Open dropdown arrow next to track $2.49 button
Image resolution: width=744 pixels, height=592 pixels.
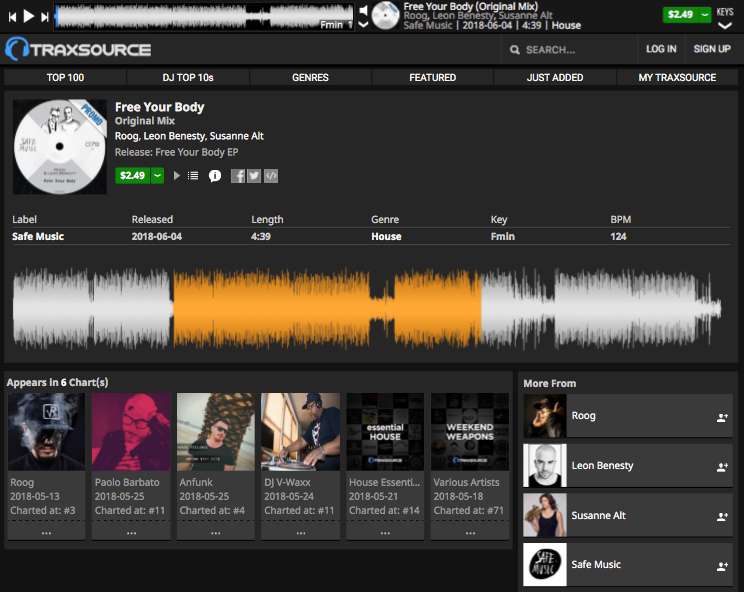(x=158, y=176)
